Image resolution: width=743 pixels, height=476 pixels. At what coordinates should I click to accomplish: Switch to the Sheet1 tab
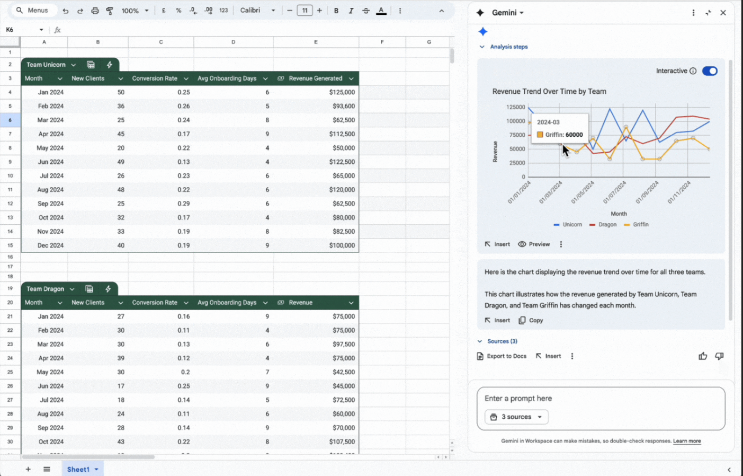[78, 469]
